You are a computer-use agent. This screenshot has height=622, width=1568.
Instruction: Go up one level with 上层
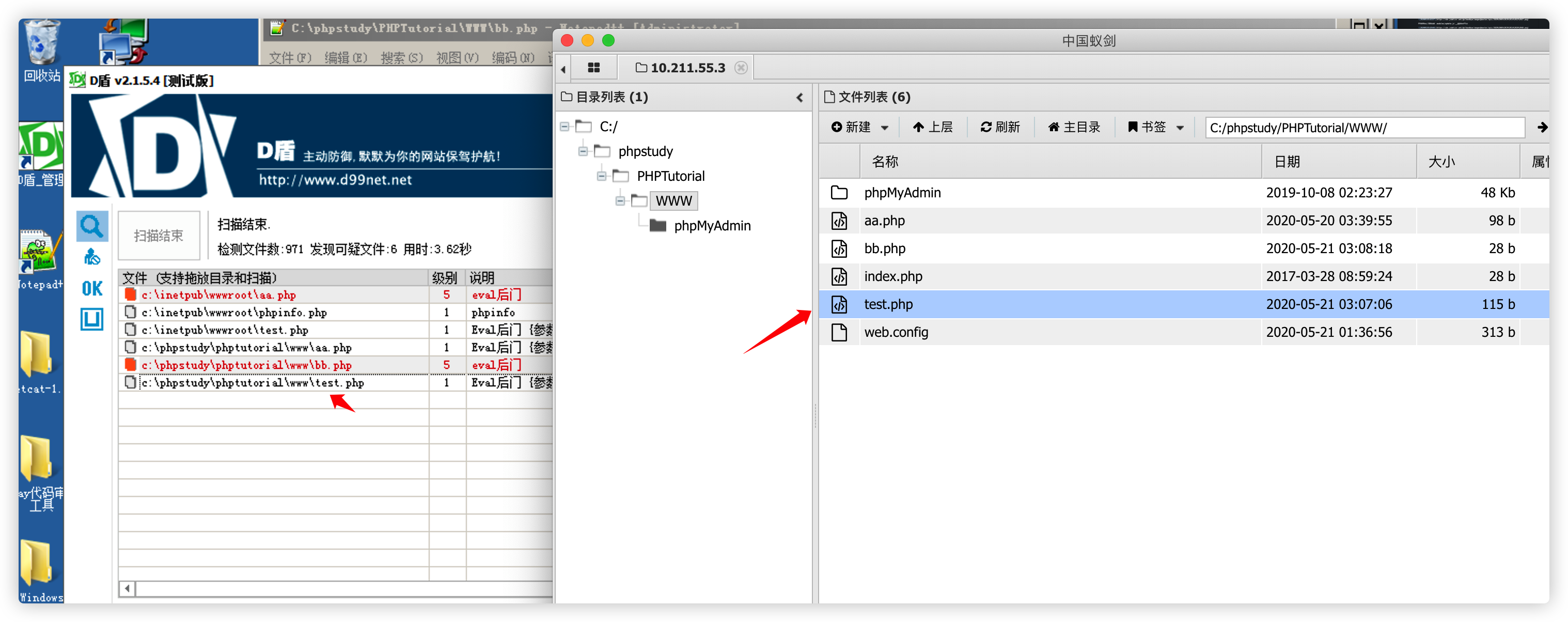(x=933, y=127)
